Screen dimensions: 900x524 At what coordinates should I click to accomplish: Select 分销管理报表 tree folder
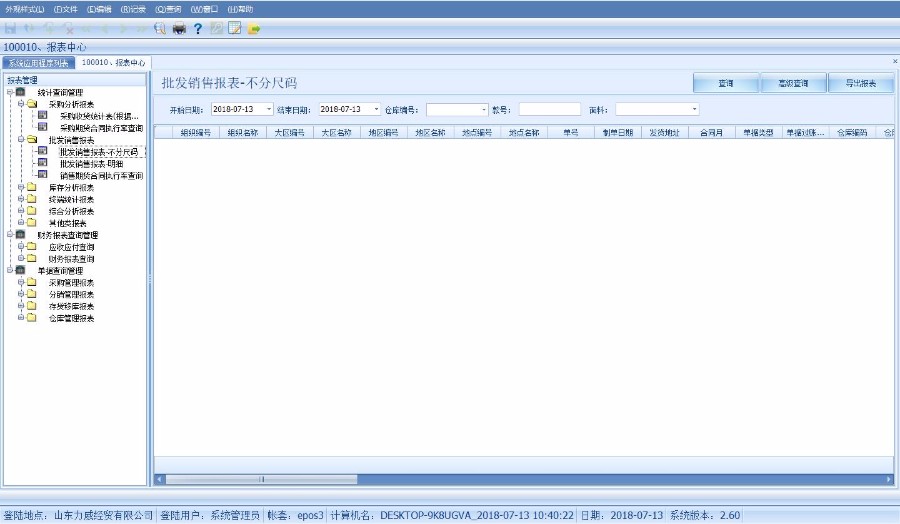click(x=71, y=294)
